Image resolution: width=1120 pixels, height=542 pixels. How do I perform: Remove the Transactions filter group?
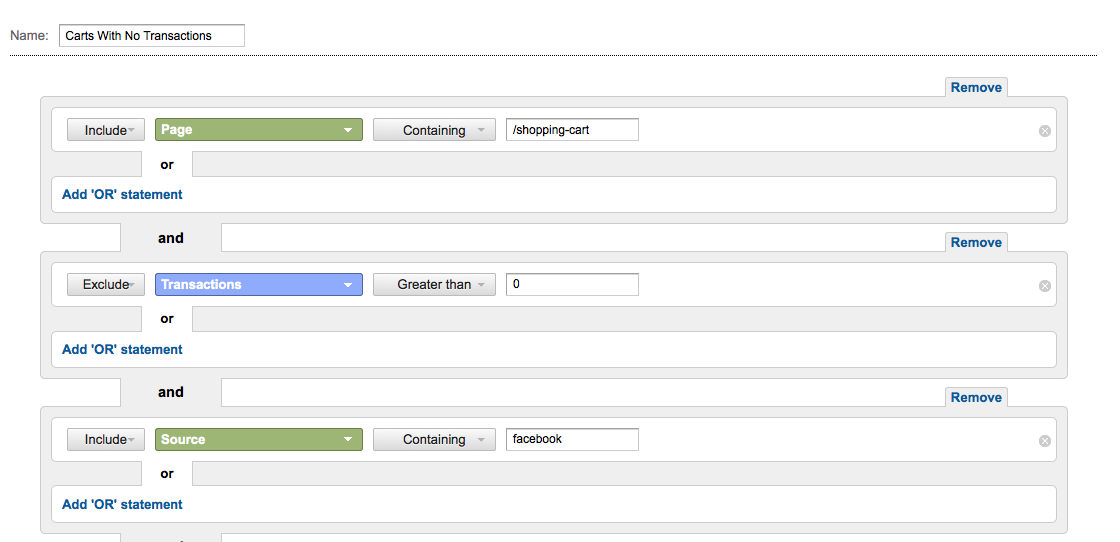click(976, 242)
